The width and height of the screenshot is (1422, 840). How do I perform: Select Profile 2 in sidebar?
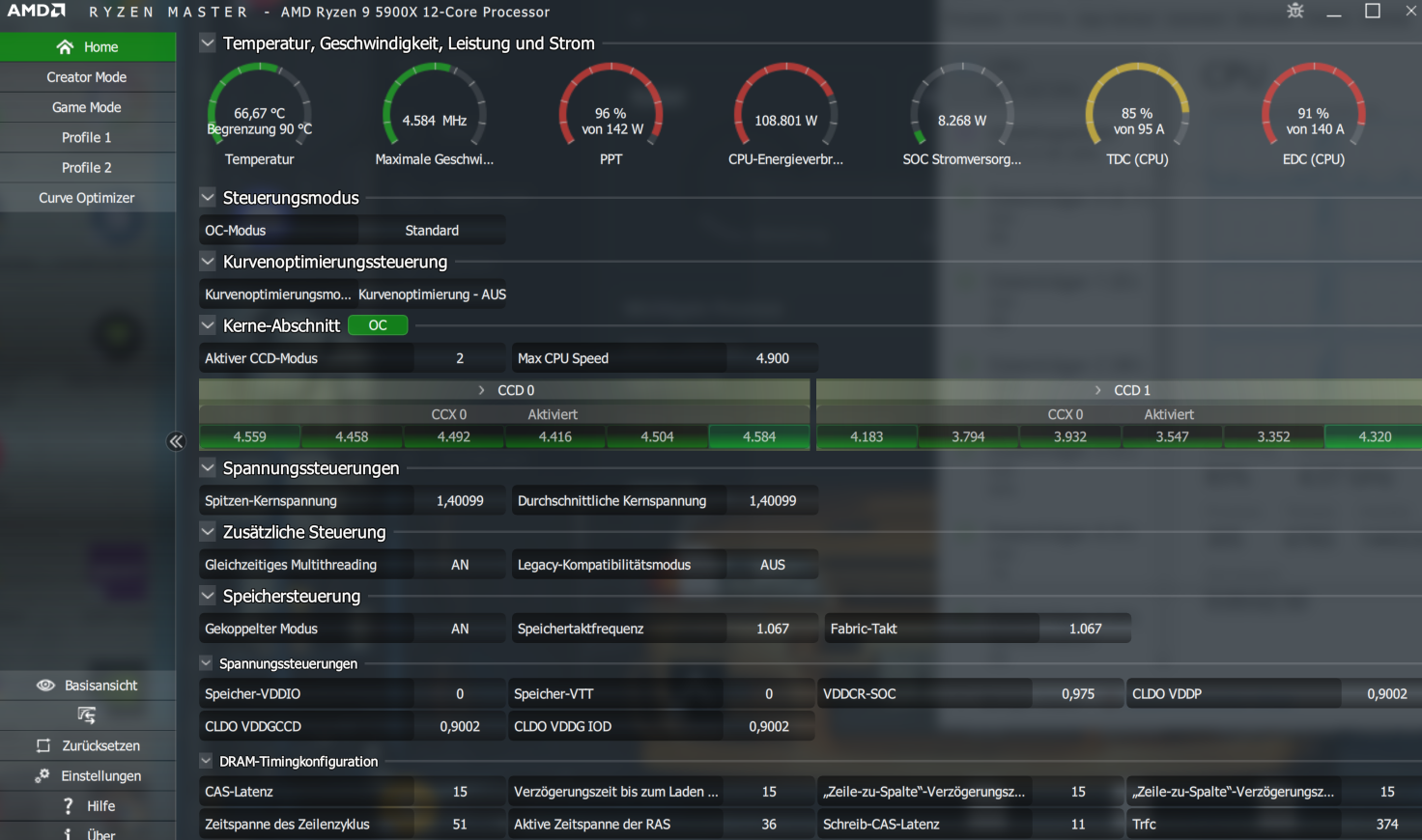pos(87,167)
